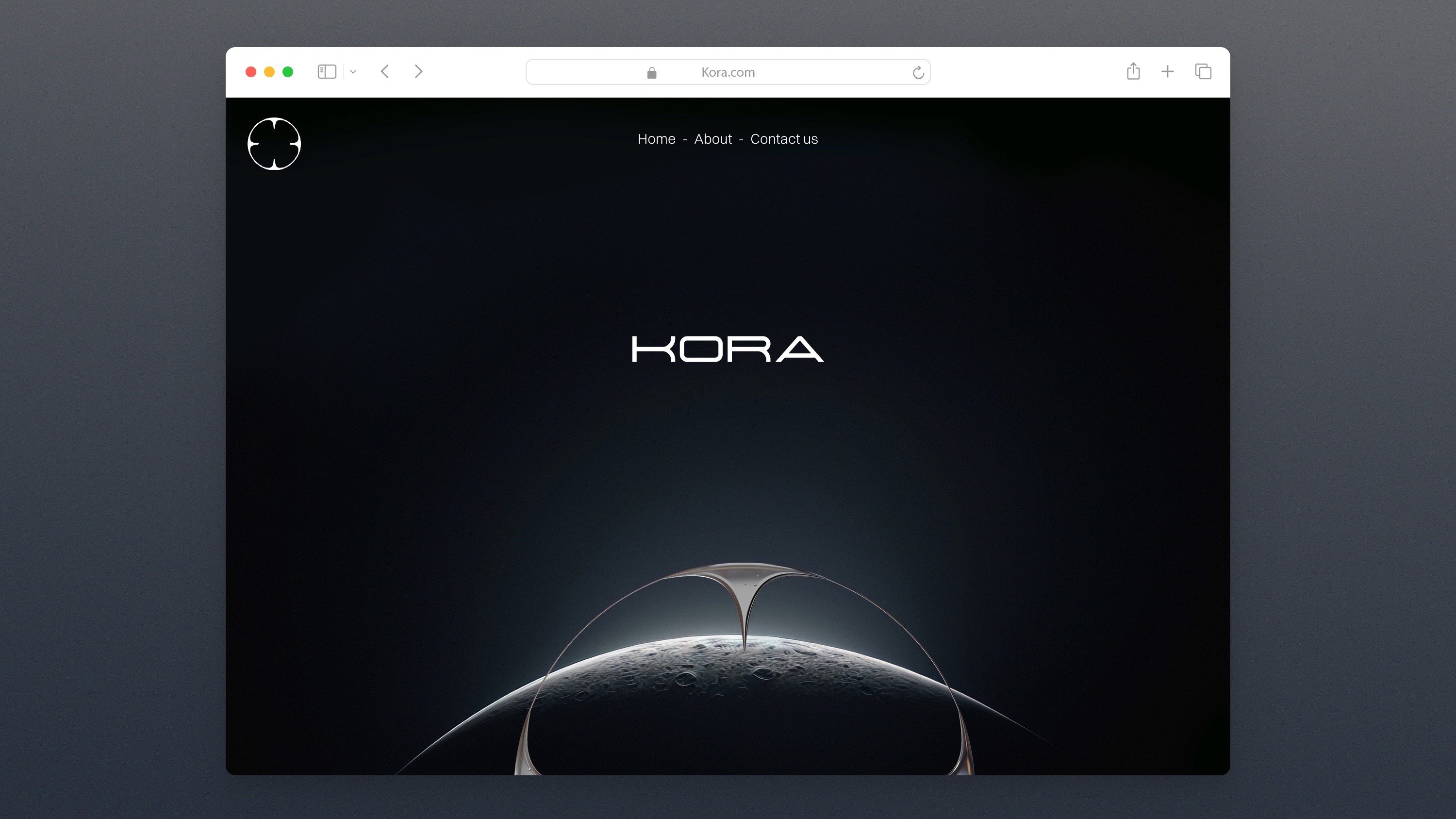Screen dimensions: 1456x819
Task: Click the Kora.com address field
Action: click(x=728, y=72)
